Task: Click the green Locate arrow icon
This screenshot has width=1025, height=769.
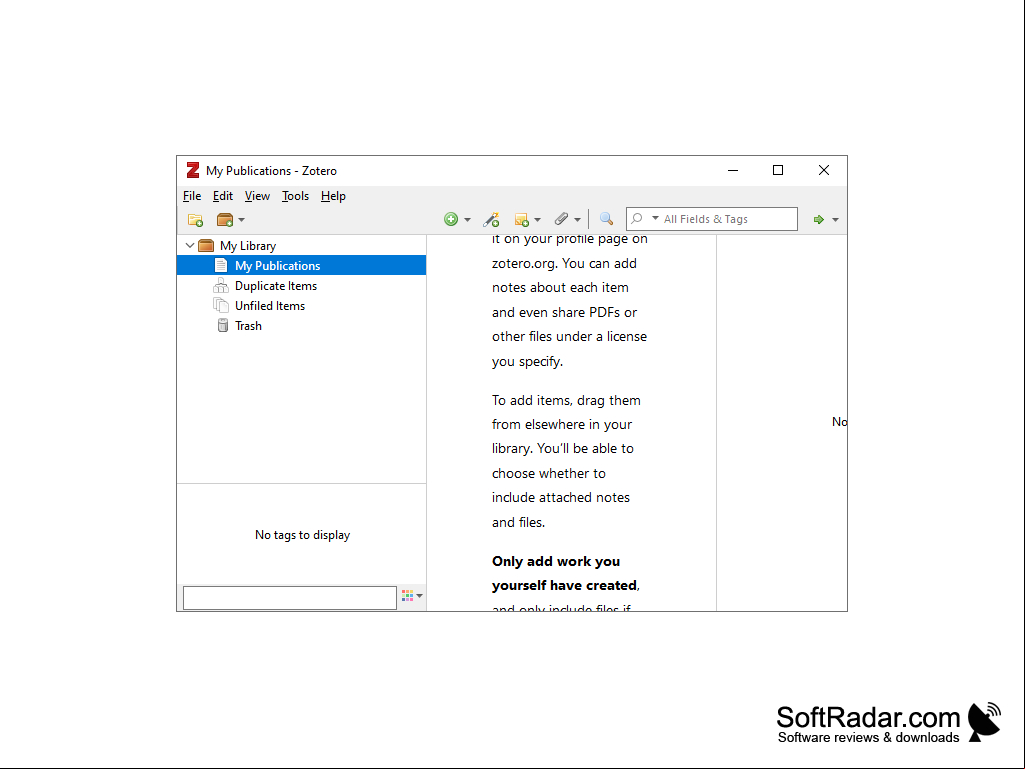Action: coord(818,220)
